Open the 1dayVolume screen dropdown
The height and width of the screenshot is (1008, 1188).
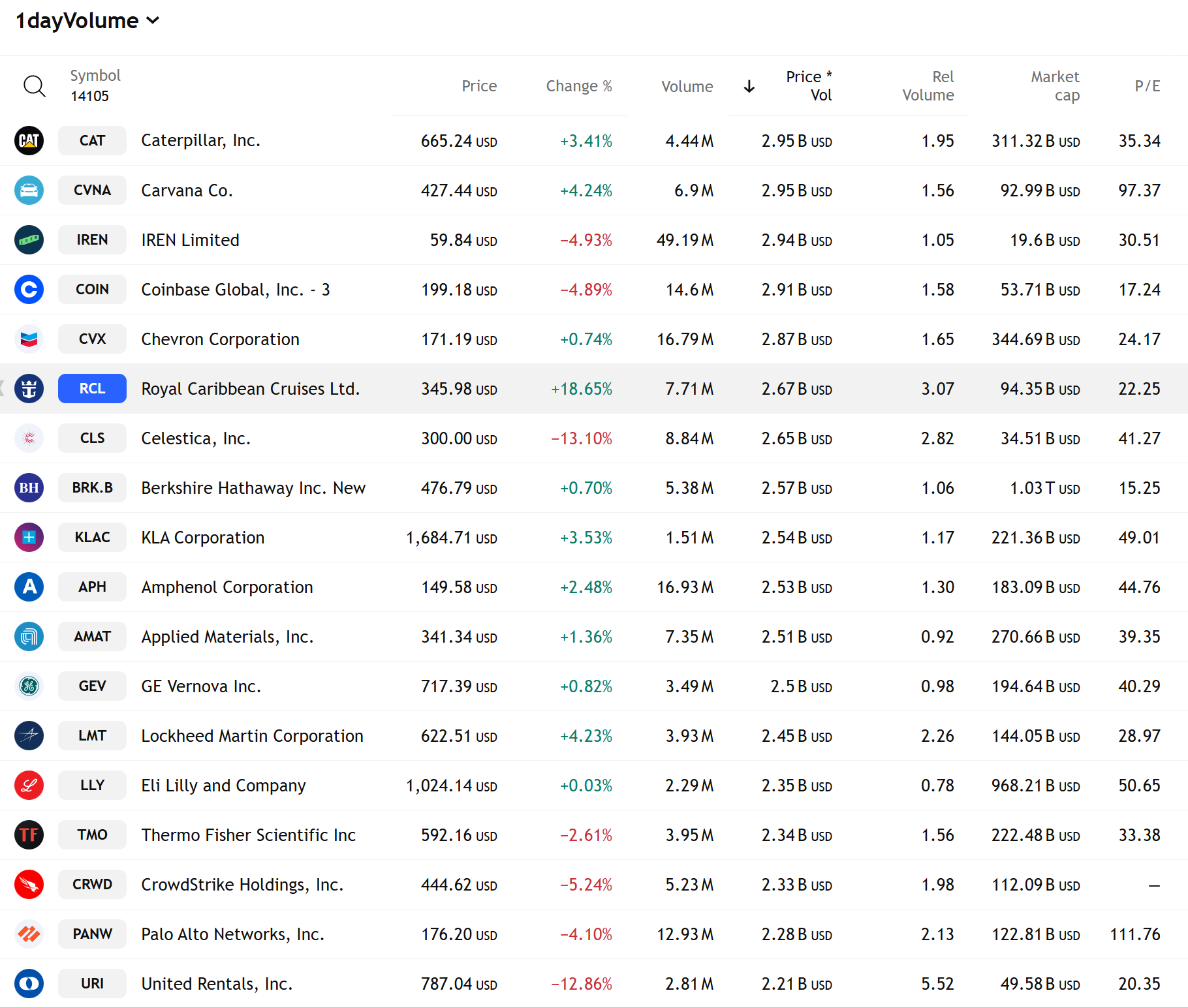click(87, 21)
